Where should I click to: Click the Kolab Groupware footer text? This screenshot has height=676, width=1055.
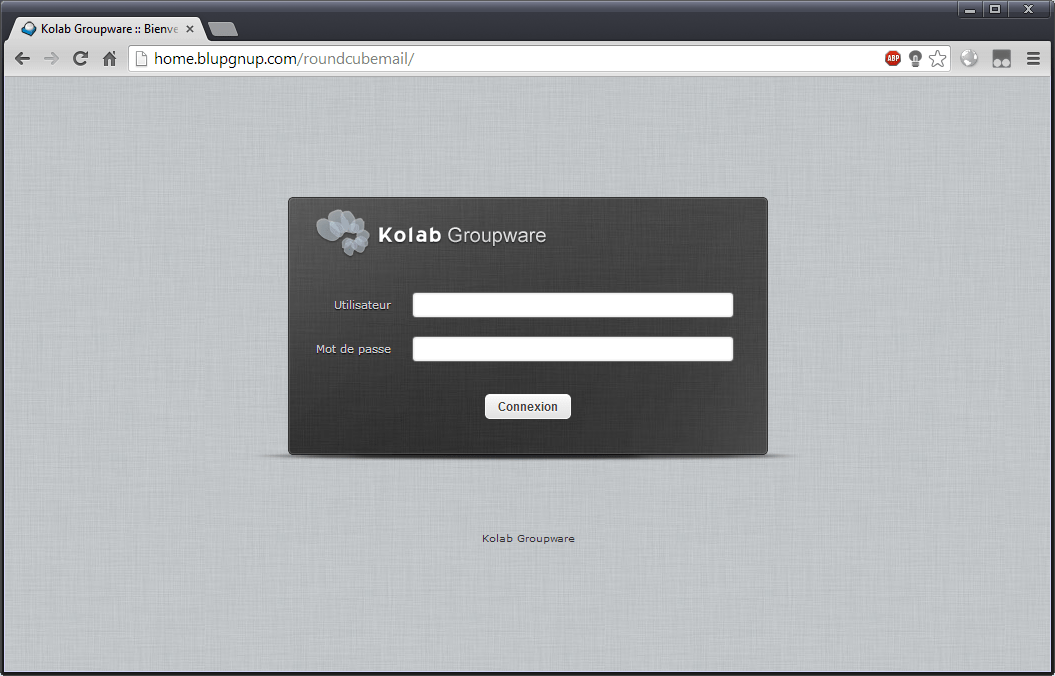point(528,538)
